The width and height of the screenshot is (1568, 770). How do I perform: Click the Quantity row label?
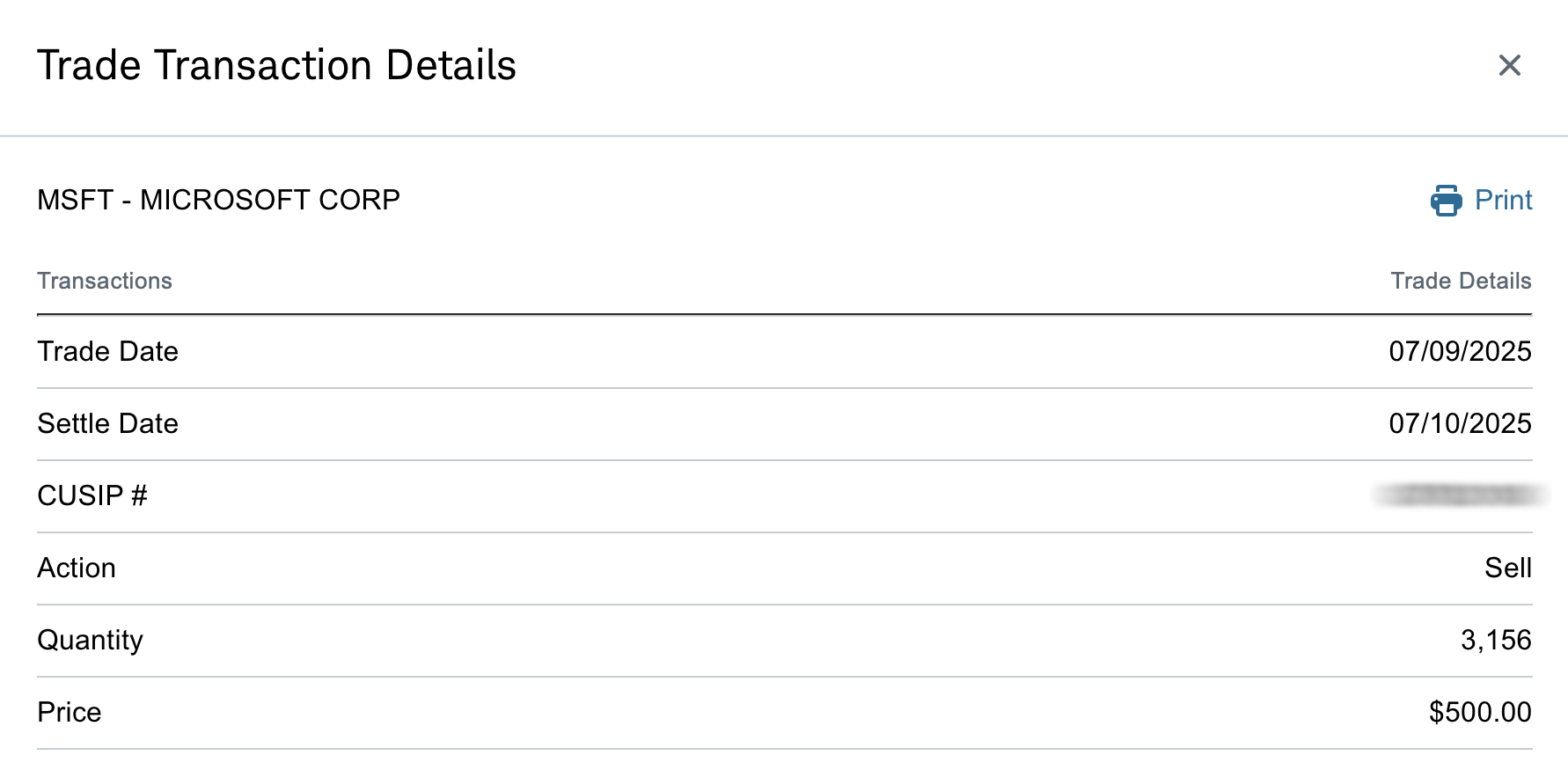point(90,641)
